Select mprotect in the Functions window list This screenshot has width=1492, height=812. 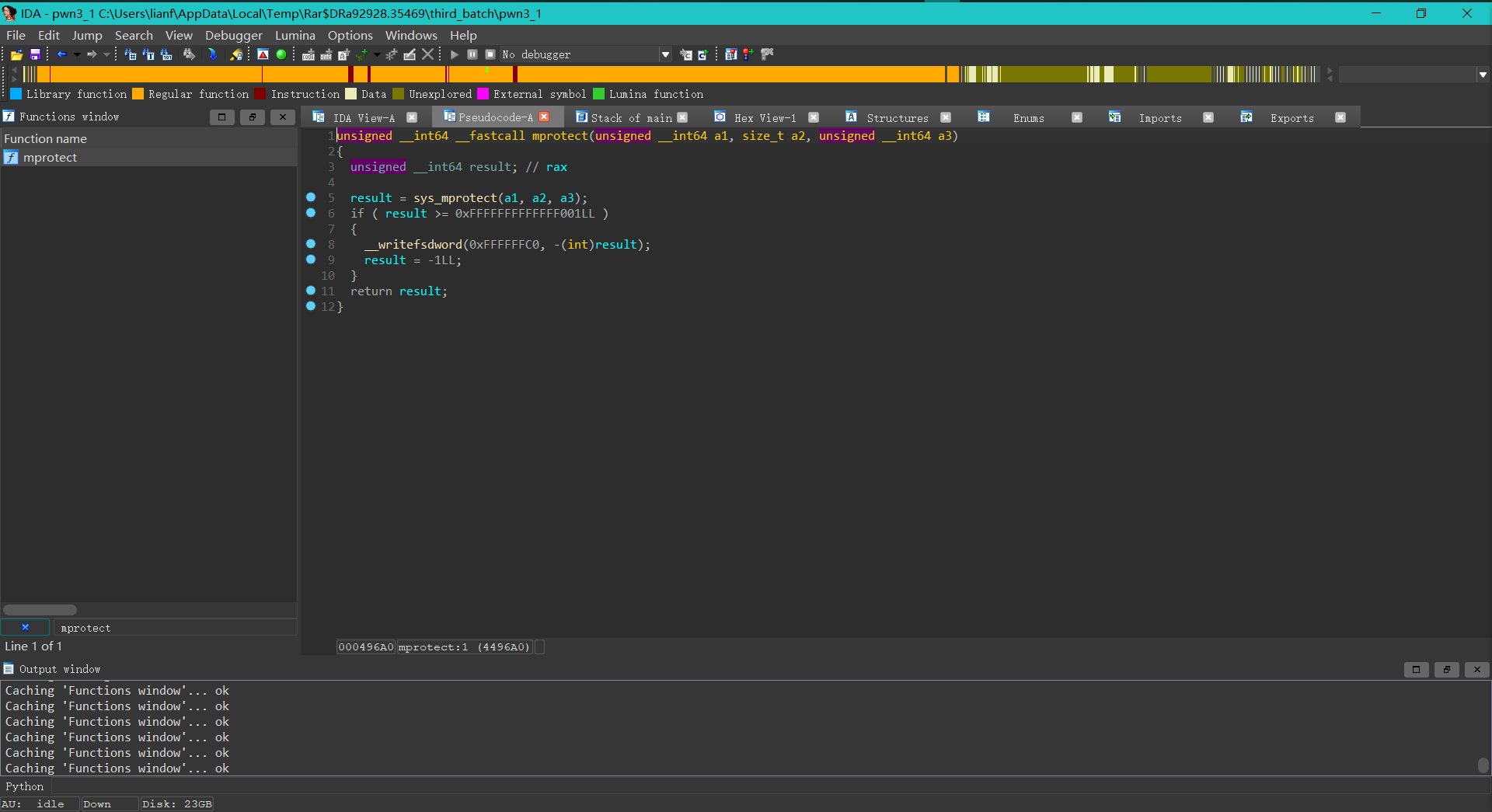coord(148,158)
